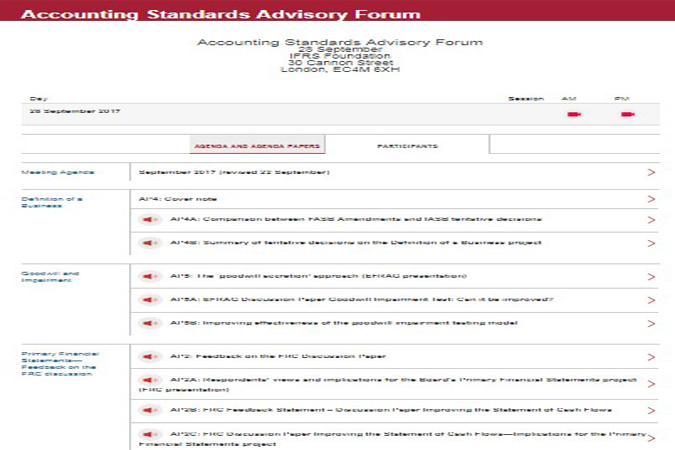Play audio for AP5A EFRAG Discussion Paper

point(150,300)
